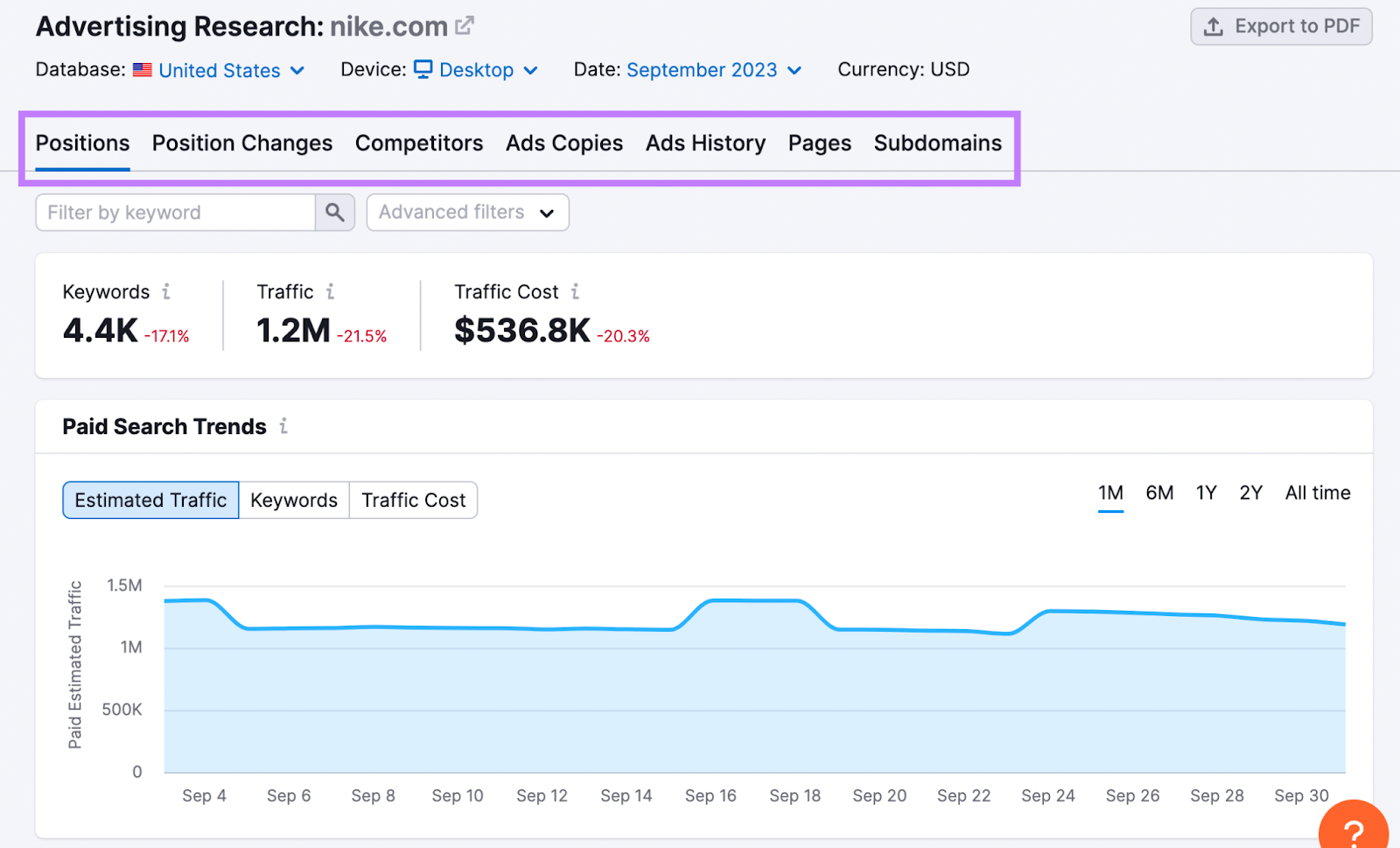Select the Estimated Traffic chart view
Screen dimensions: 1400x848
tap(150, 500)
